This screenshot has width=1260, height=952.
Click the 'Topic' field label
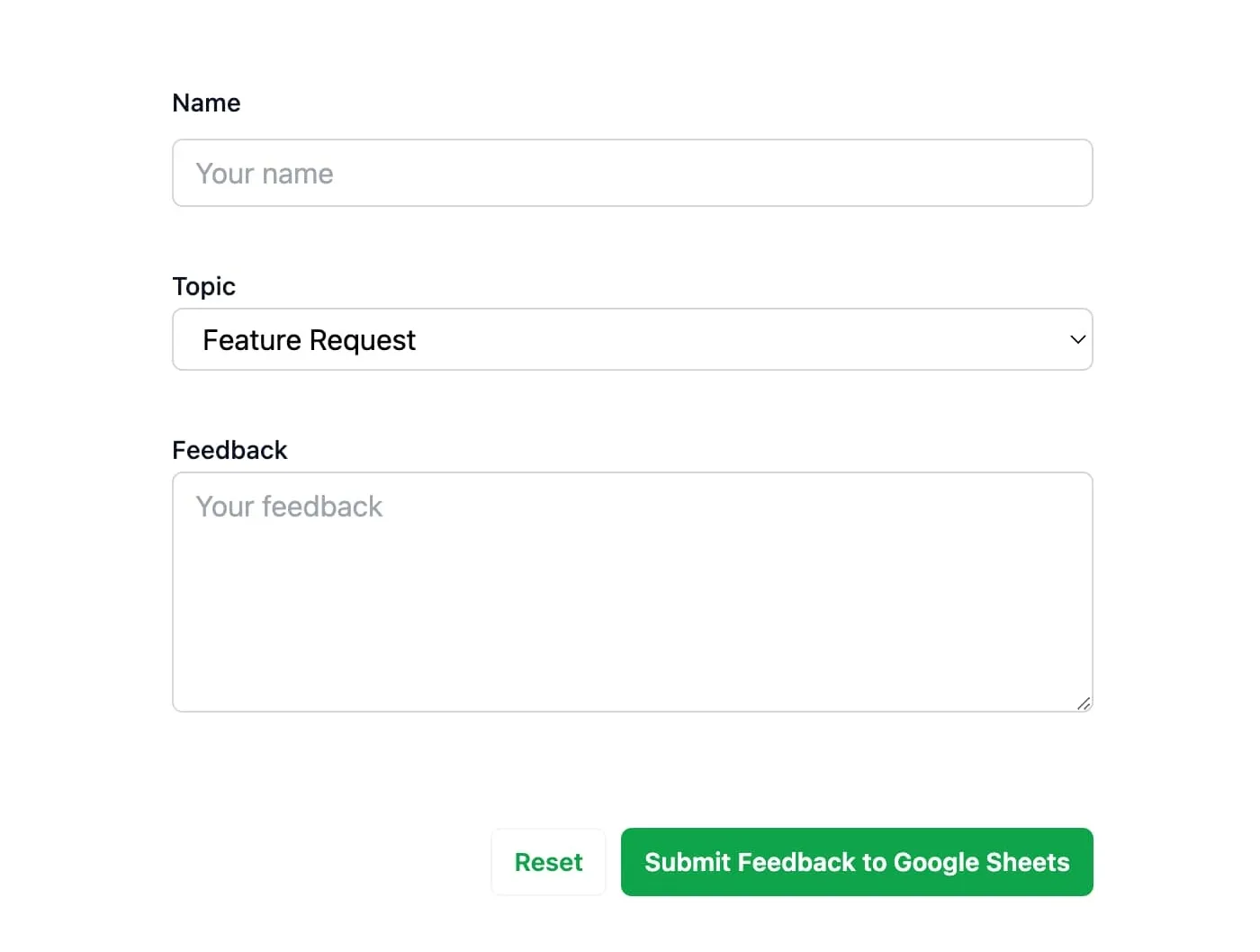pos(203,286)
